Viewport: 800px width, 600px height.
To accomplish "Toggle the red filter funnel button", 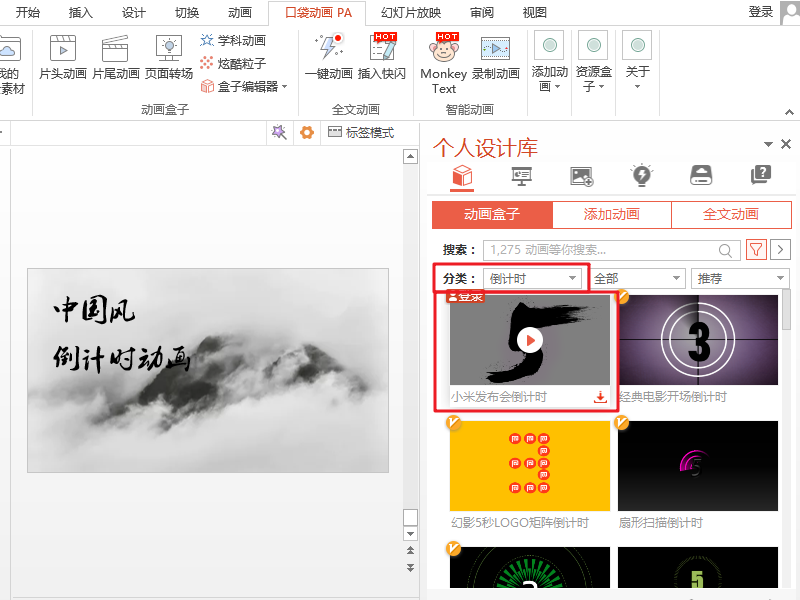I will [x=756, y=250].
